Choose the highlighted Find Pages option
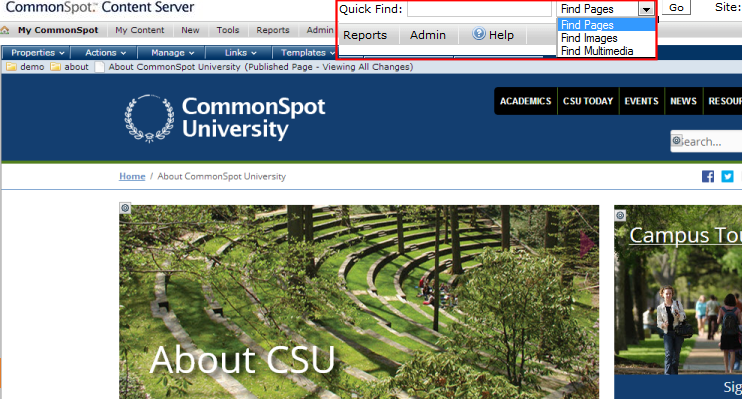The width and height of the screenshot is (742, 399). click(606, 25)
